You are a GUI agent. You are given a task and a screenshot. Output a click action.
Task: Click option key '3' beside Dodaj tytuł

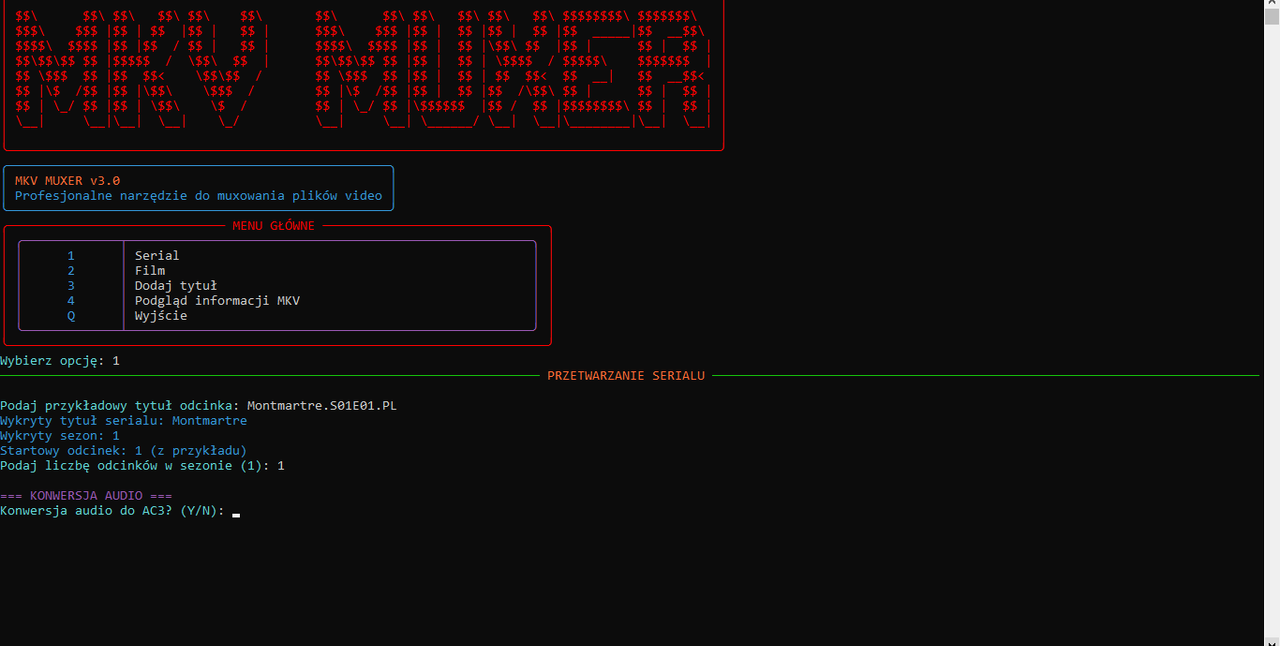tap(71, 286)
